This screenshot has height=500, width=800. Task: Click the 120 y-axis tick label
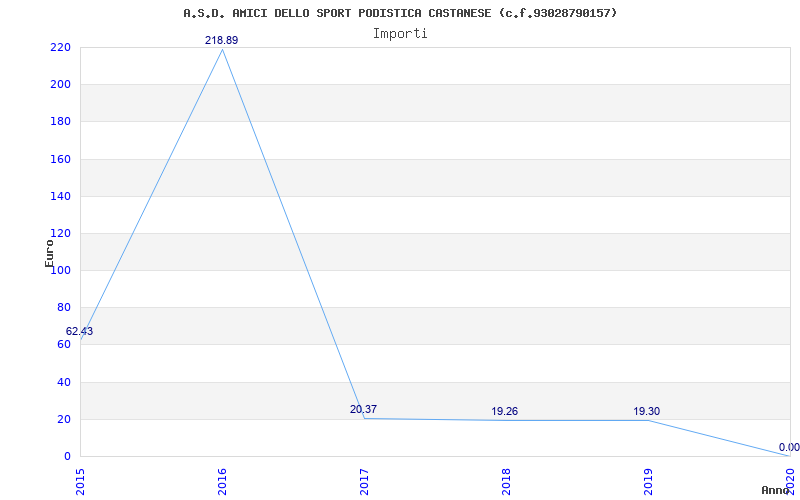(x=60, y=234)
